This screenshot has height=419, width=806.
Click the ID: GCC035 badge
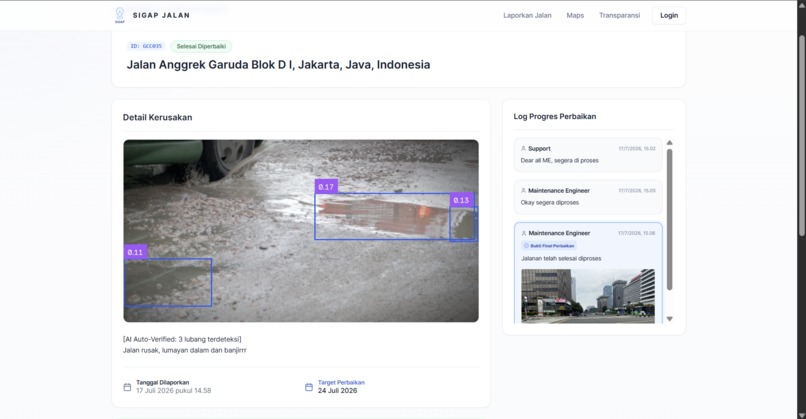point(146,46)
